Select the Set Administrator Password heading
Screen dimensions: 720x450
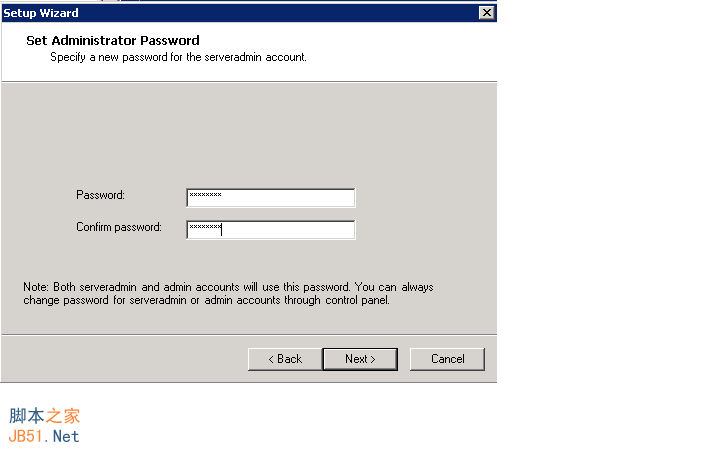coord(112,41)
